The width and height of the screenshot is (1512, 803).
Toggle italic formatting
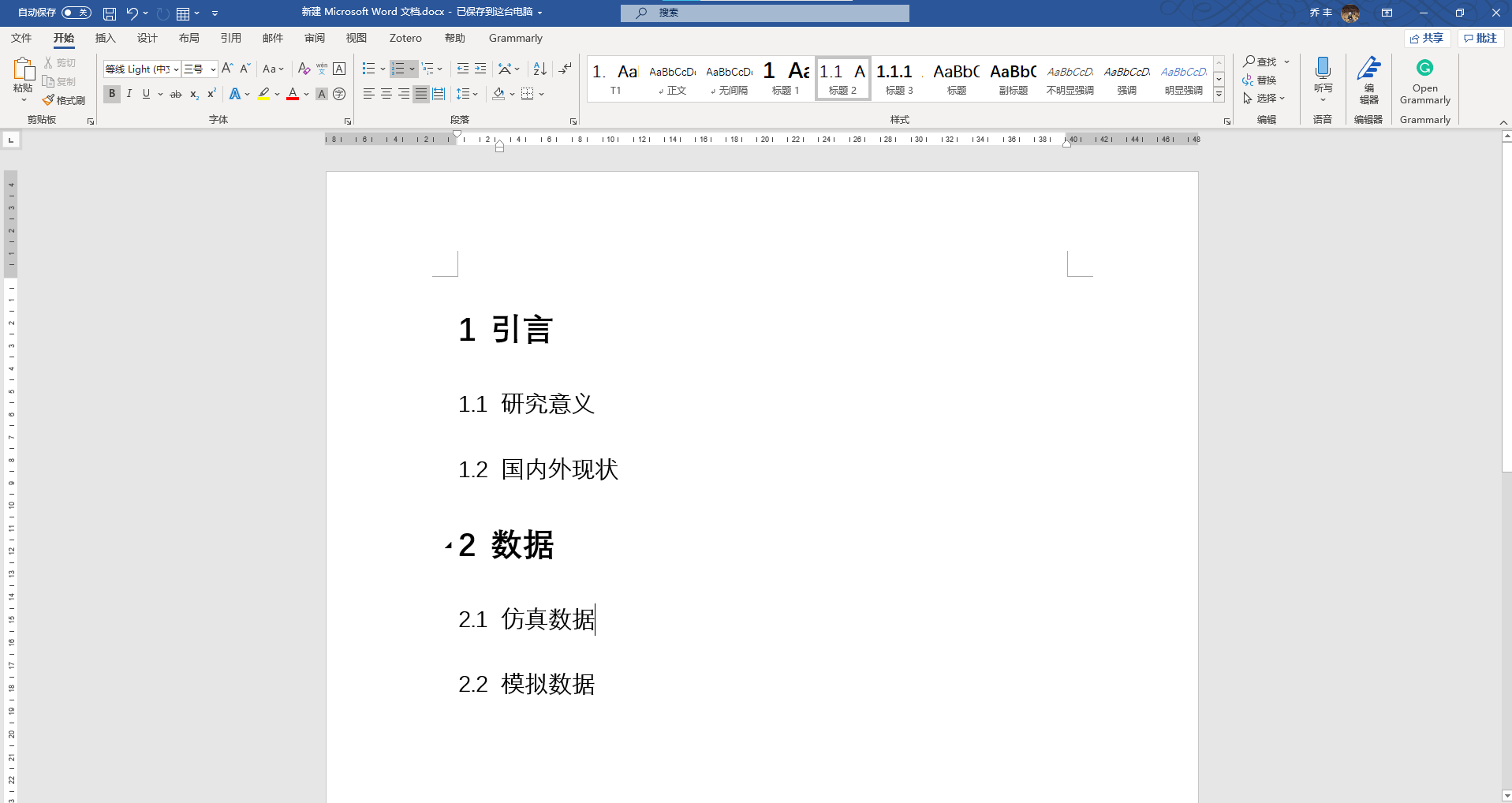129,94
